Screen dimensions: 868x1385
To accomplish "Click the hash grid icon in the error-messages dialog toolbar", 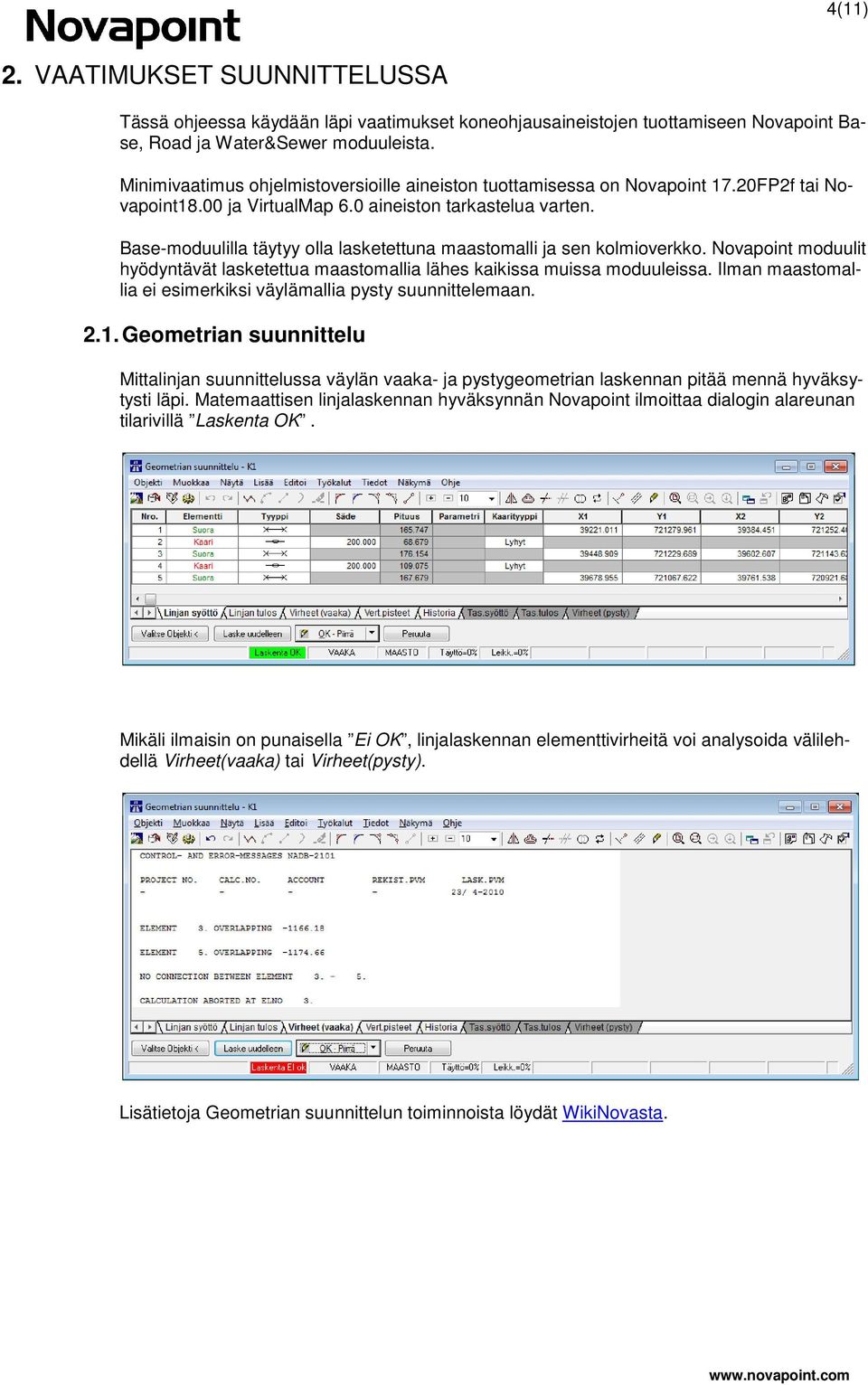I will (x=565, y=839).
